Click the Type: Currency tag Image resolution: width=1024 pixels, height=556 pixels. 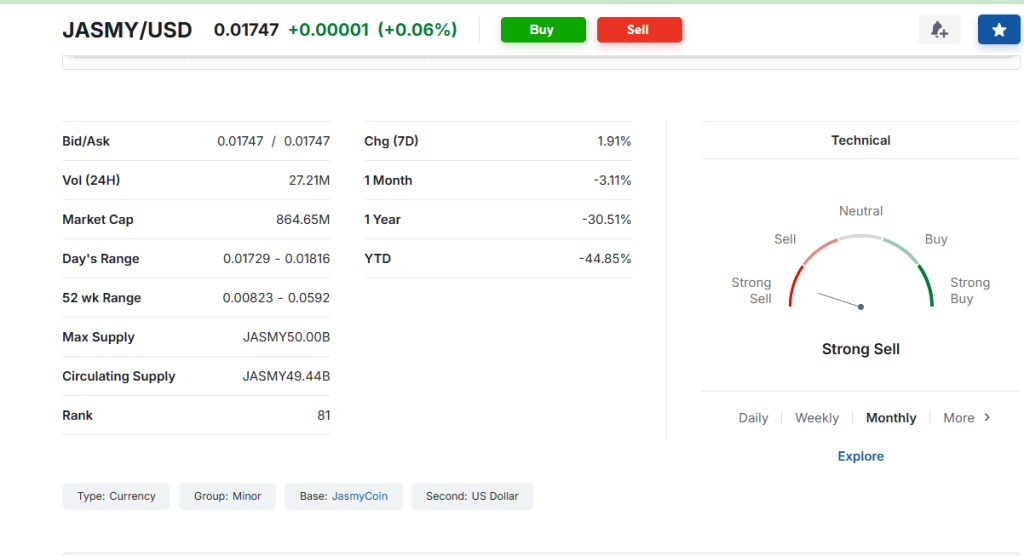(116, 496)
